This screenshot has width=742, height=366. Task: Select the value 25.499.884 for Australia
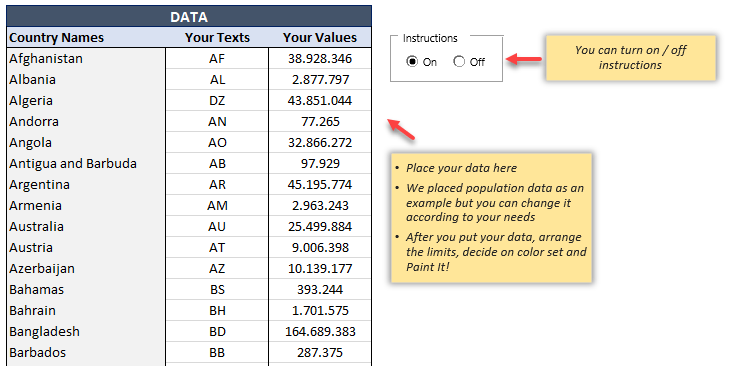point(320,226)
